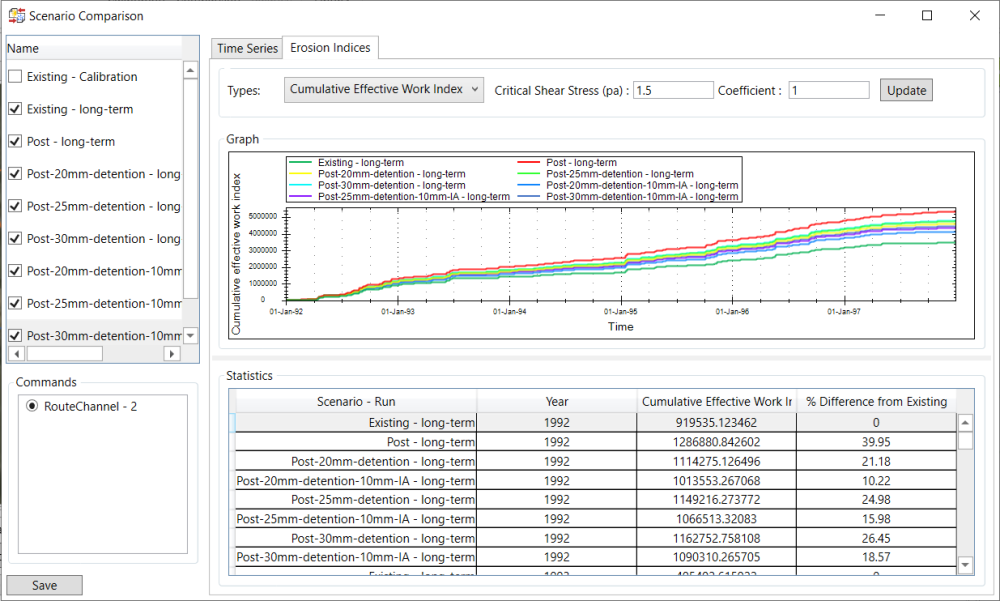Screen dimensions: 1000x601
Task: Click left arrow of scenario list scrollbar
Action: tap(15, 354)
